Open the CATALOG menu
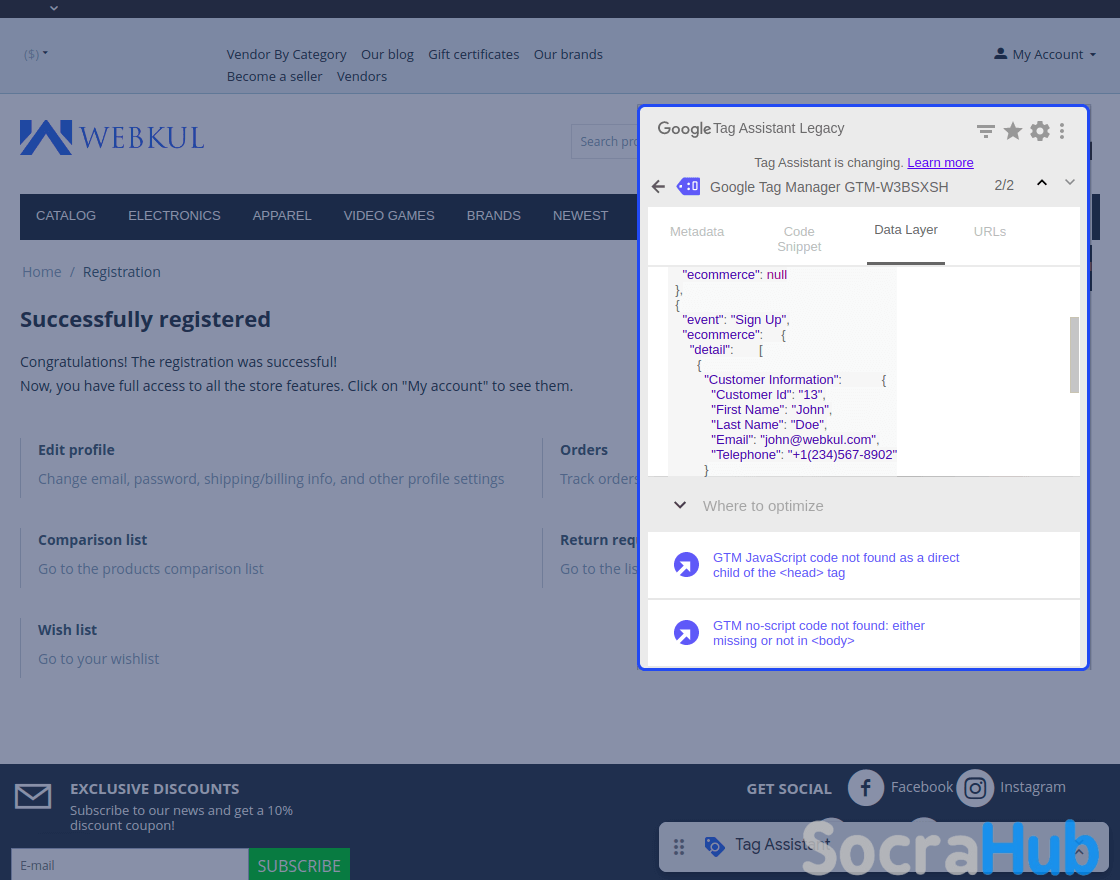 click(66, 216)
